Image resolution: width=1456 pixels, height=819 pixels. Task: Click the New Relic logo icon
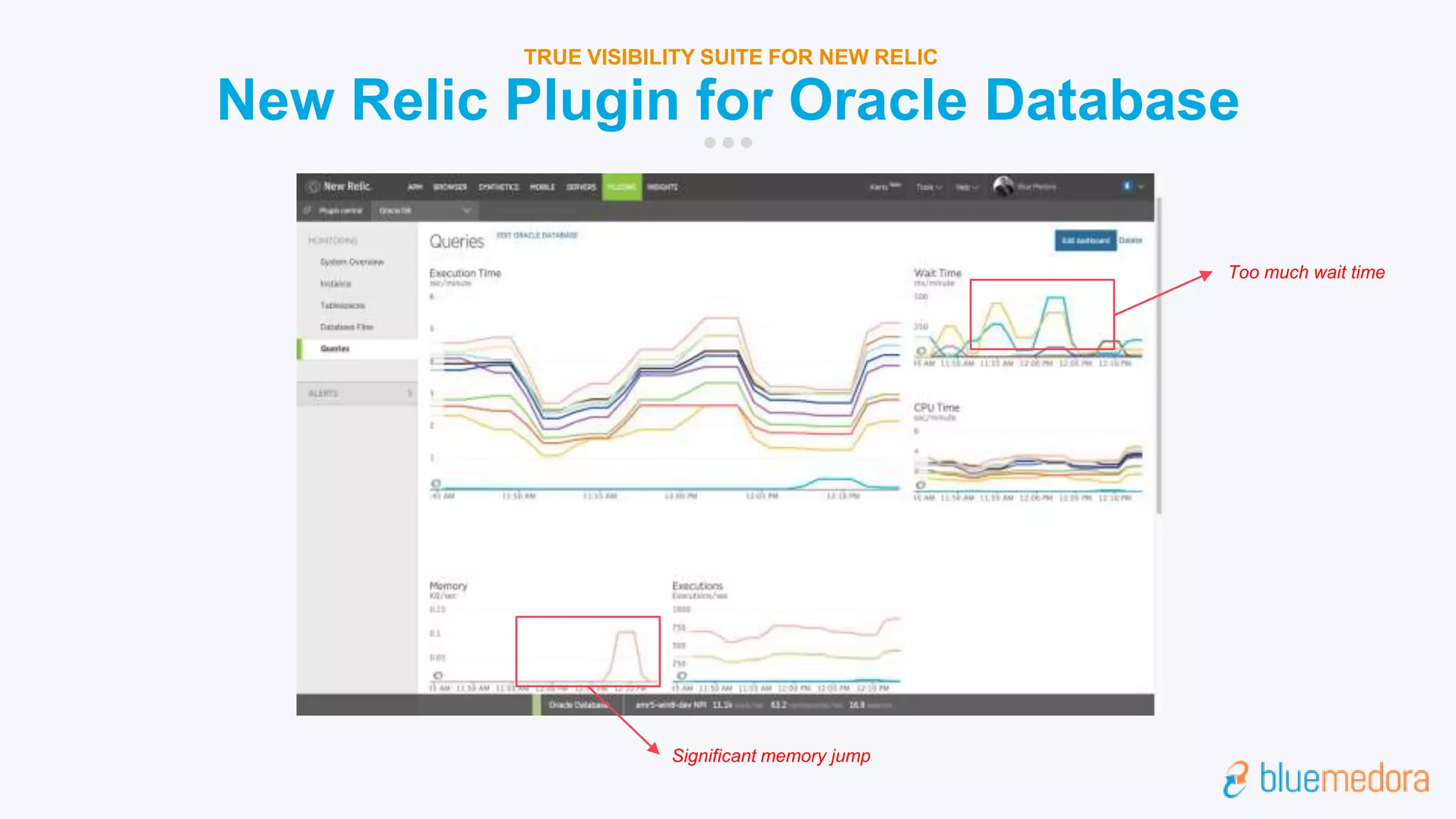pos(313,187)
